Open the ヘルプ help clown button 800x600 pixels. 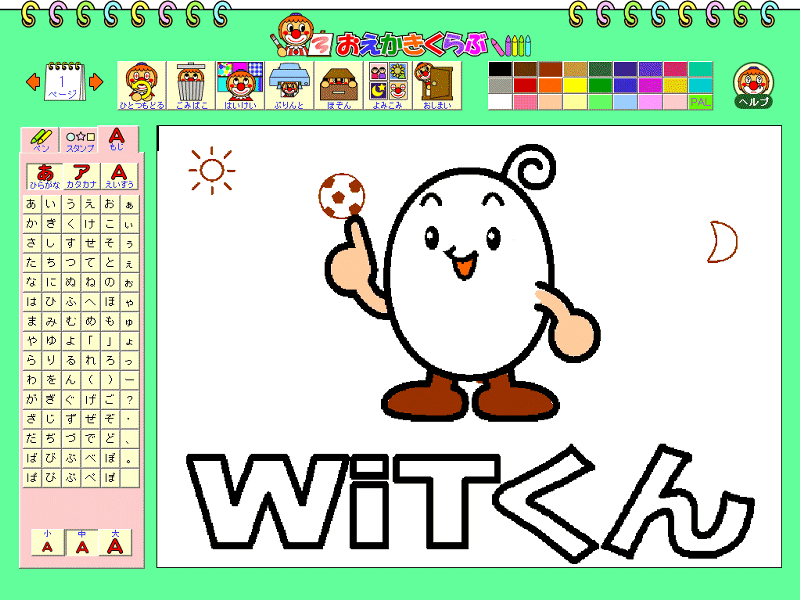pos(754,86)
